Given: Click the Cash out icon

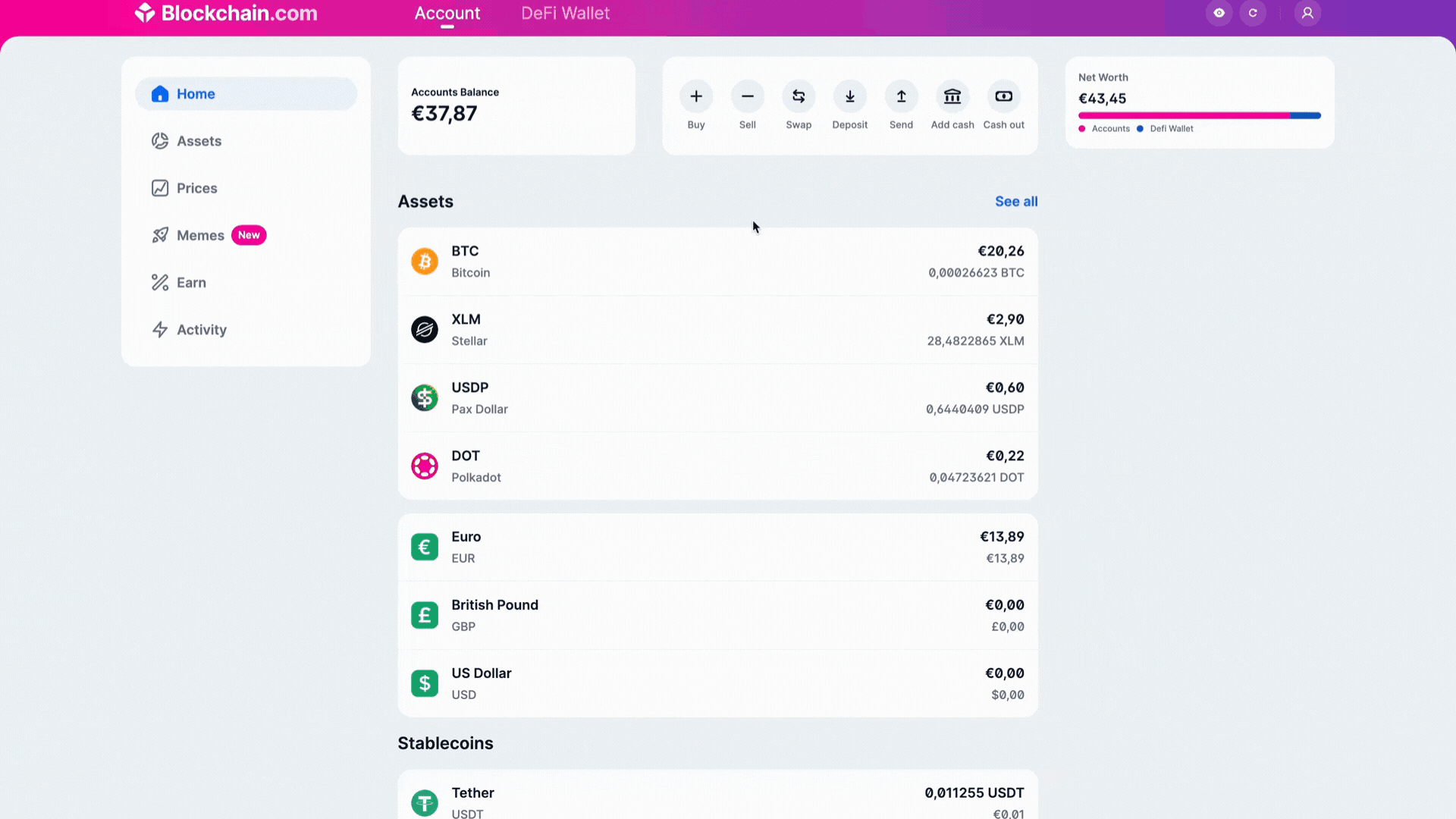Looking at the screenshot, I should pyautogui.click(x=1003, y=96).
